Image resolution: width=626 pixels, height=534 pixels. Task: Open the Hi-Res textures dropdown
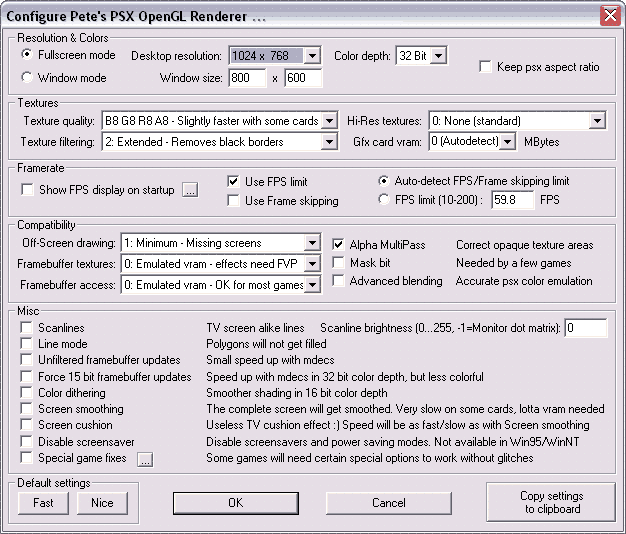pyautogui.click(x=518, y=121)
